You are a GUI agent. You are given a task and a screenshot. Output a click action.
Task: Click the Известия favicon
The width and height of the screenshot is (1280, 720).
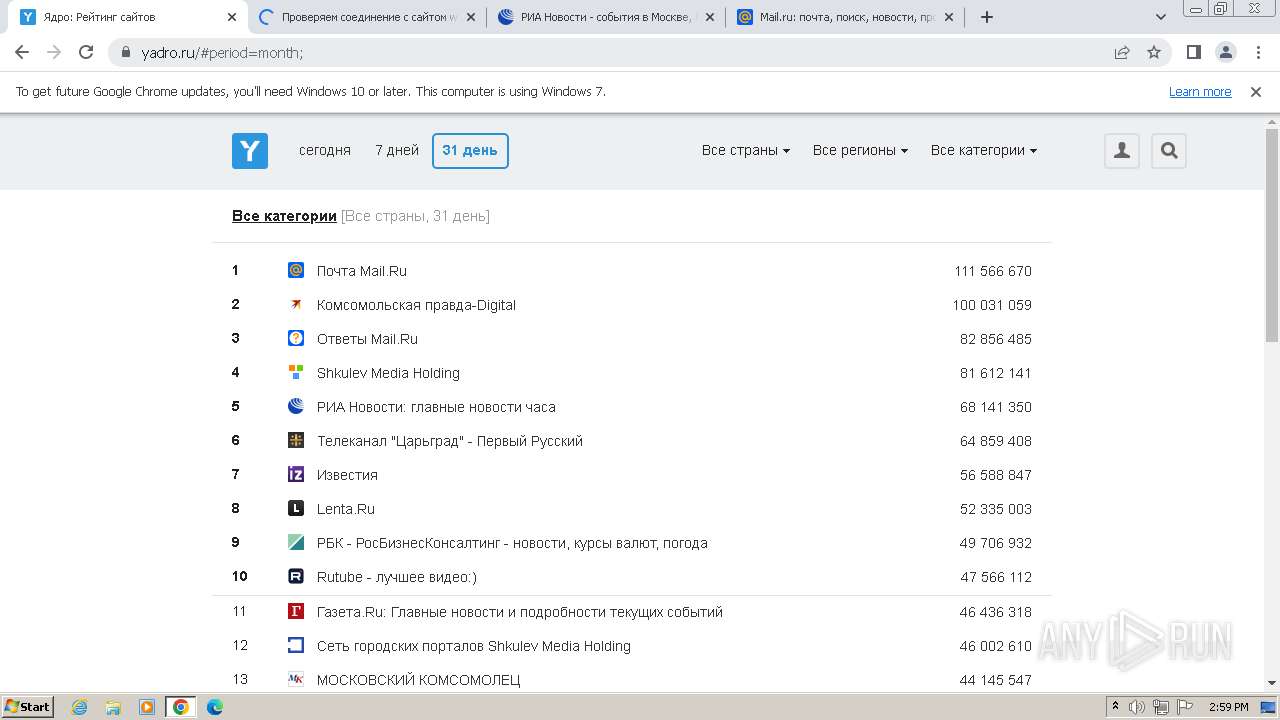[296, 474]
